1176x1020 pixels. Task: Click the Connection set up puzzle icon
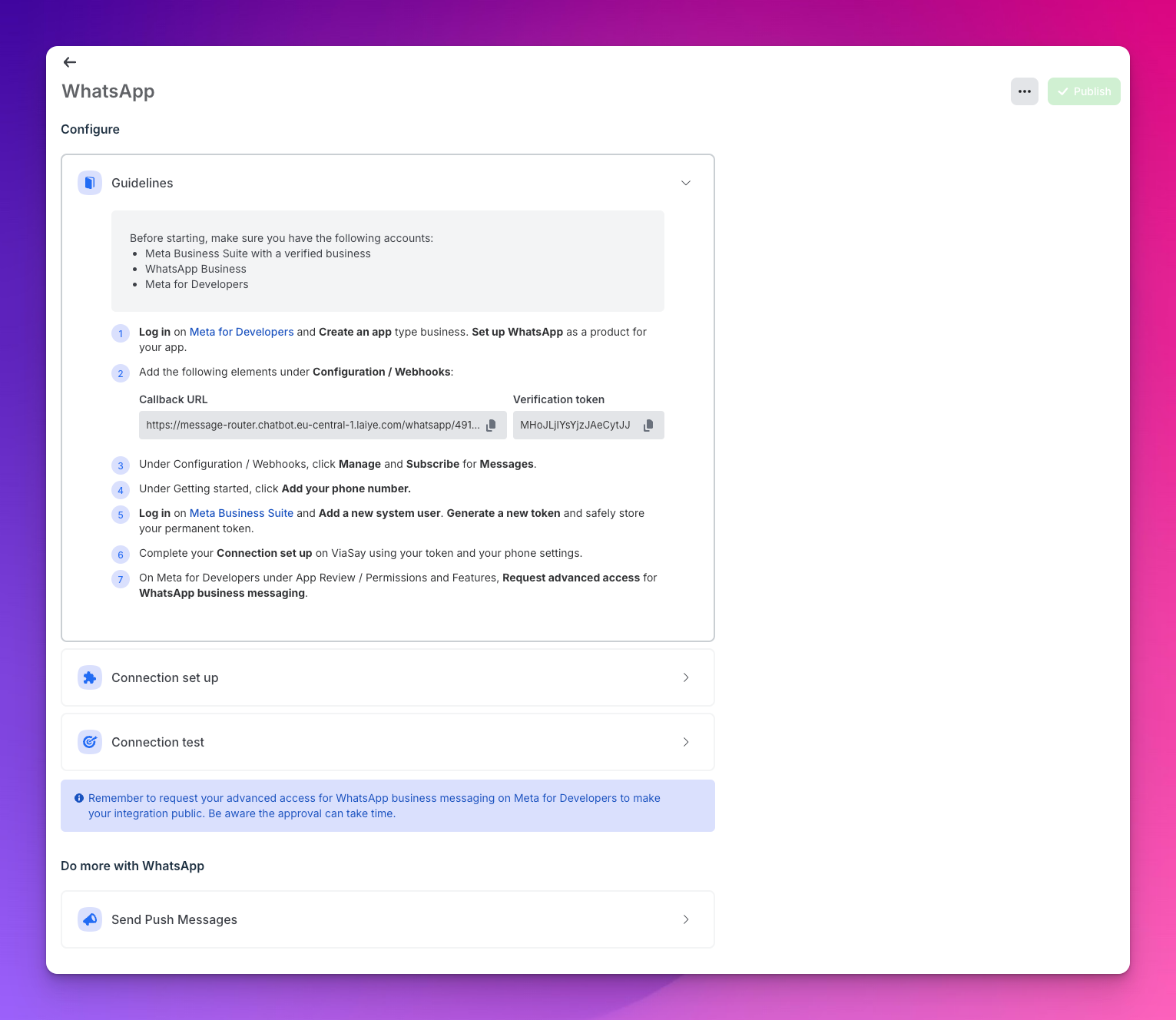(x=90, y=677)
